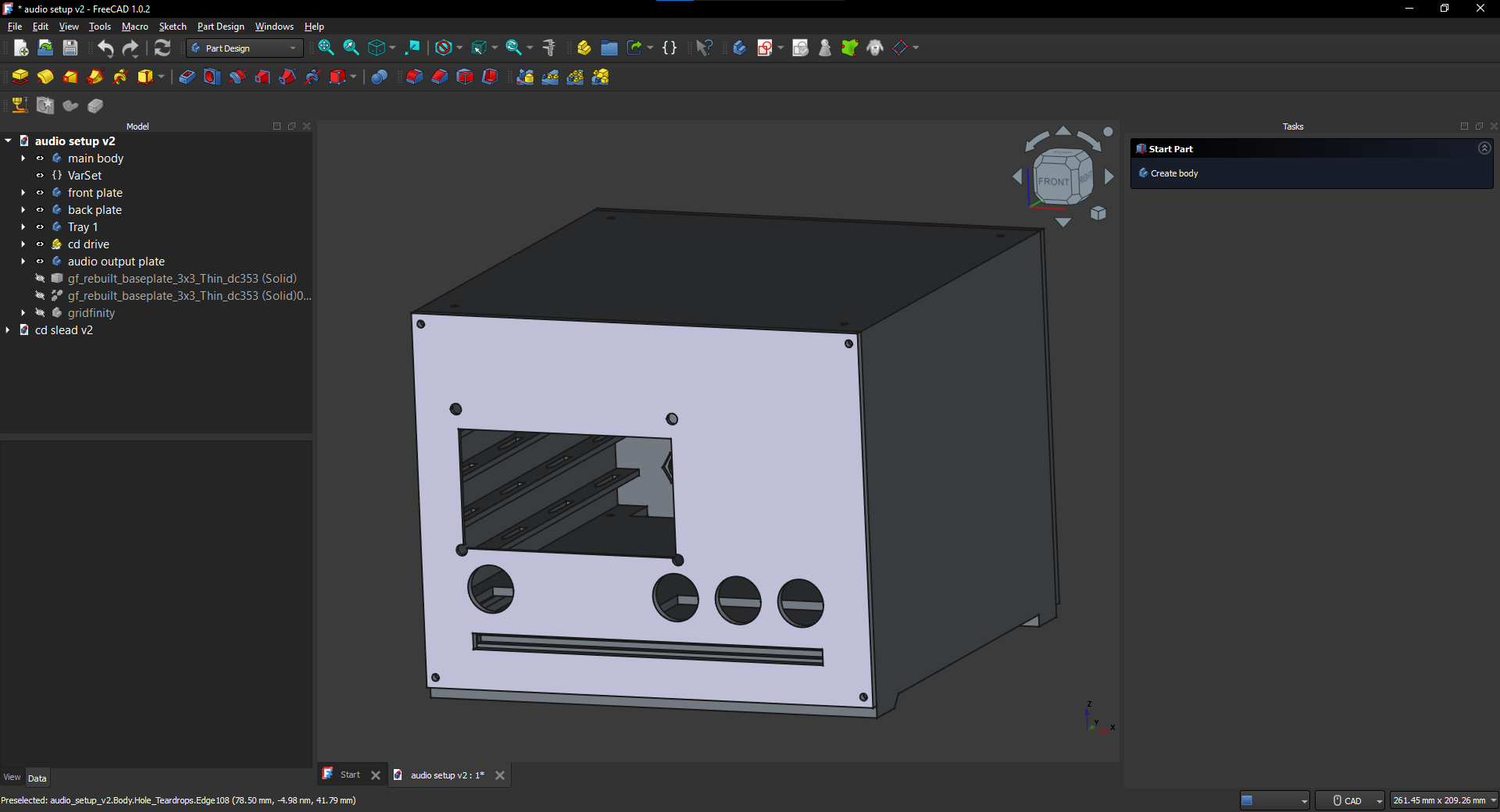This screenshot has height=812, width=1500.
Task: Expand the cd slead v2 document
Action: 8,330
